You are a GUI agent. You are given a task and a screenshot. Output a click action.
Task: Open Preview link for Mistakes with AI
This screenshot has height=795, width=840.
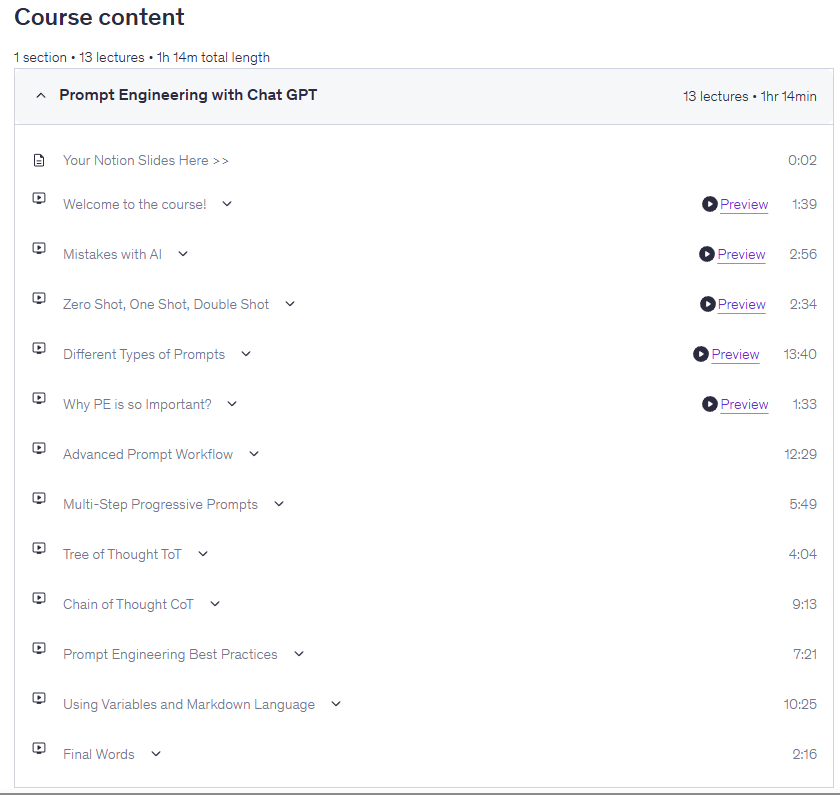pos(741,254)
